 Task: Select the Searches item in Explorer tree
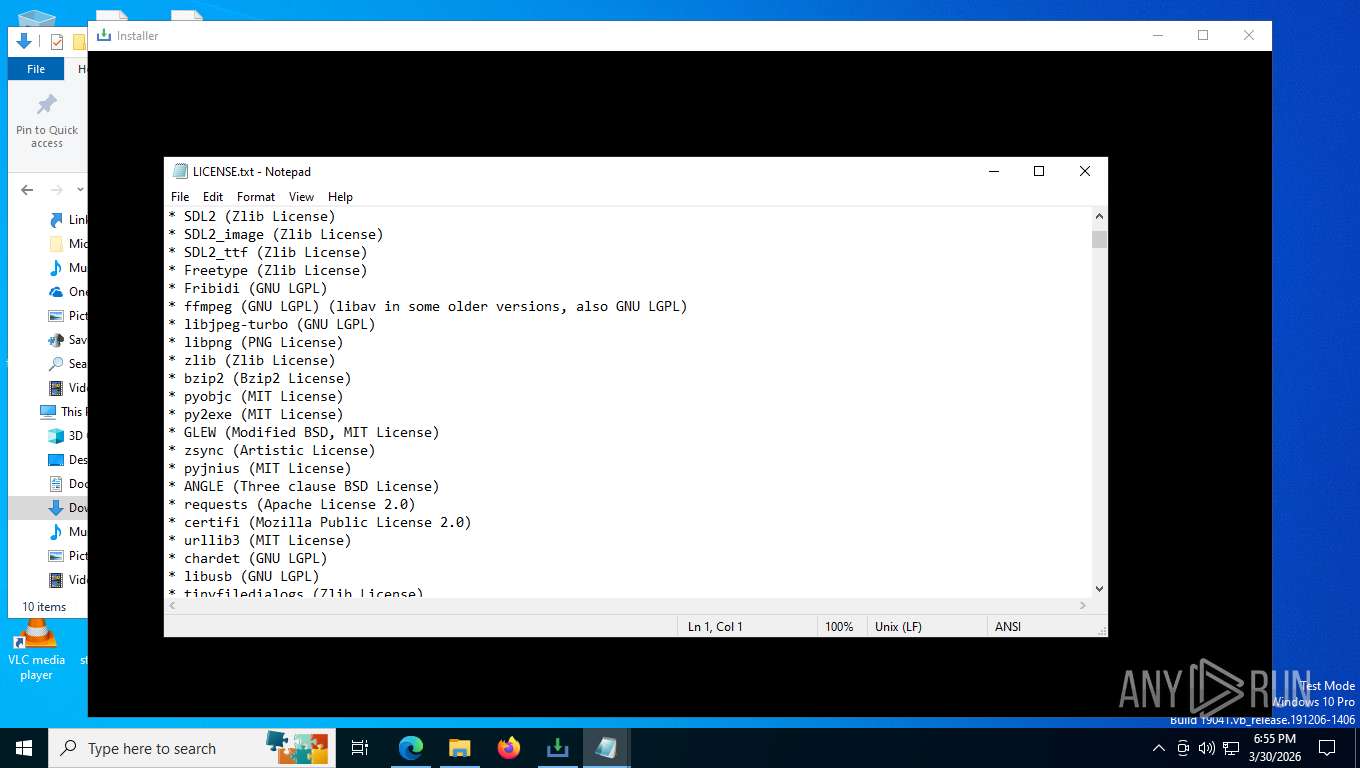pyautogui.click(x=70, y=364)
